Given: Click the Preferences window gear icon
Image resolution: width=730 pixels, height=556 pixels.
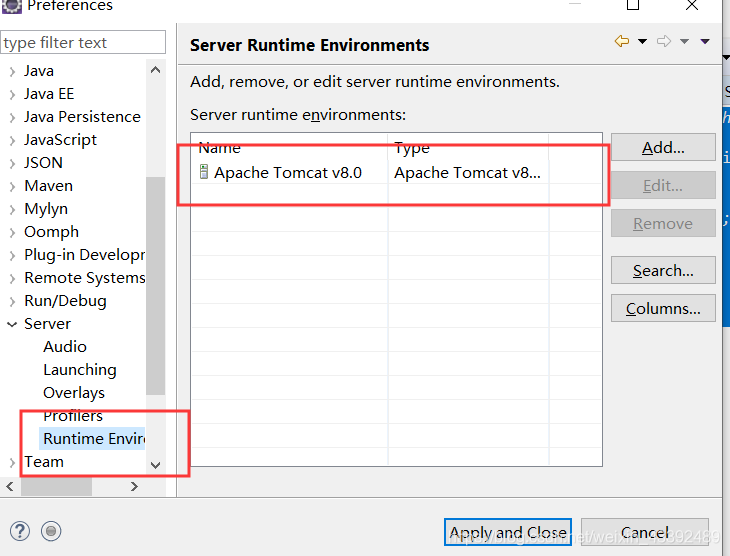Looking at the screenshot, I should coord(11,6).
